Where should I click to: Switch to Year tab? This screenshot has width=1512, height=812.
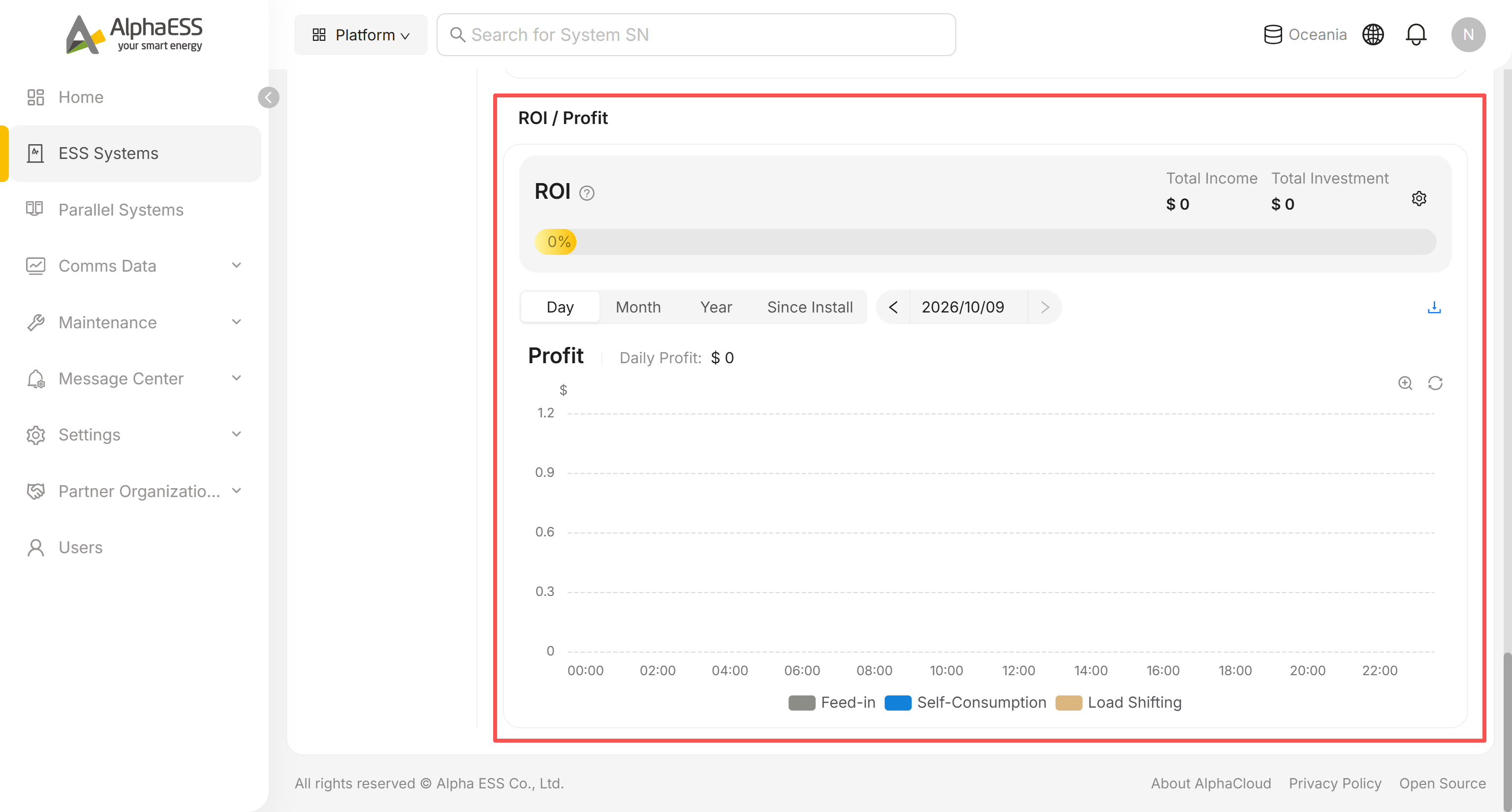(716, 308)
